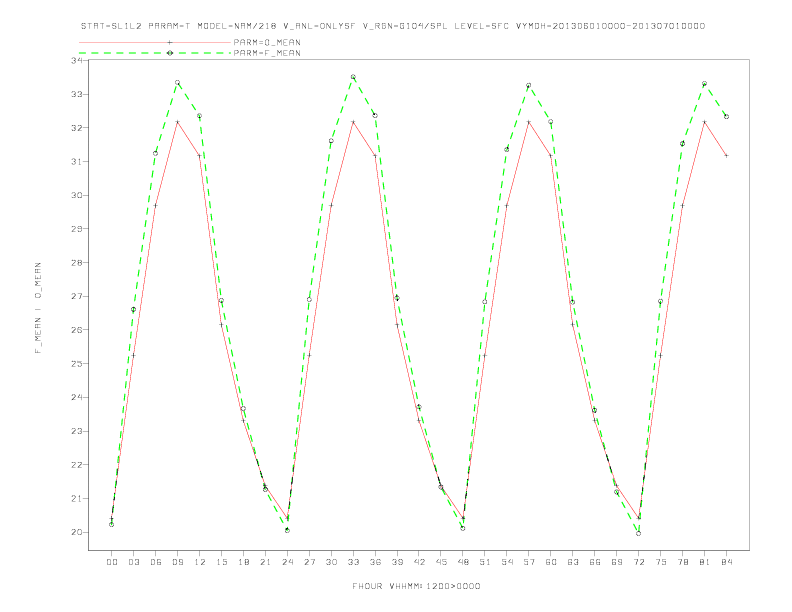Click x-axis forecast hour label 45
The height and width of the screenshot is (612, 792).
coord(441,562)
